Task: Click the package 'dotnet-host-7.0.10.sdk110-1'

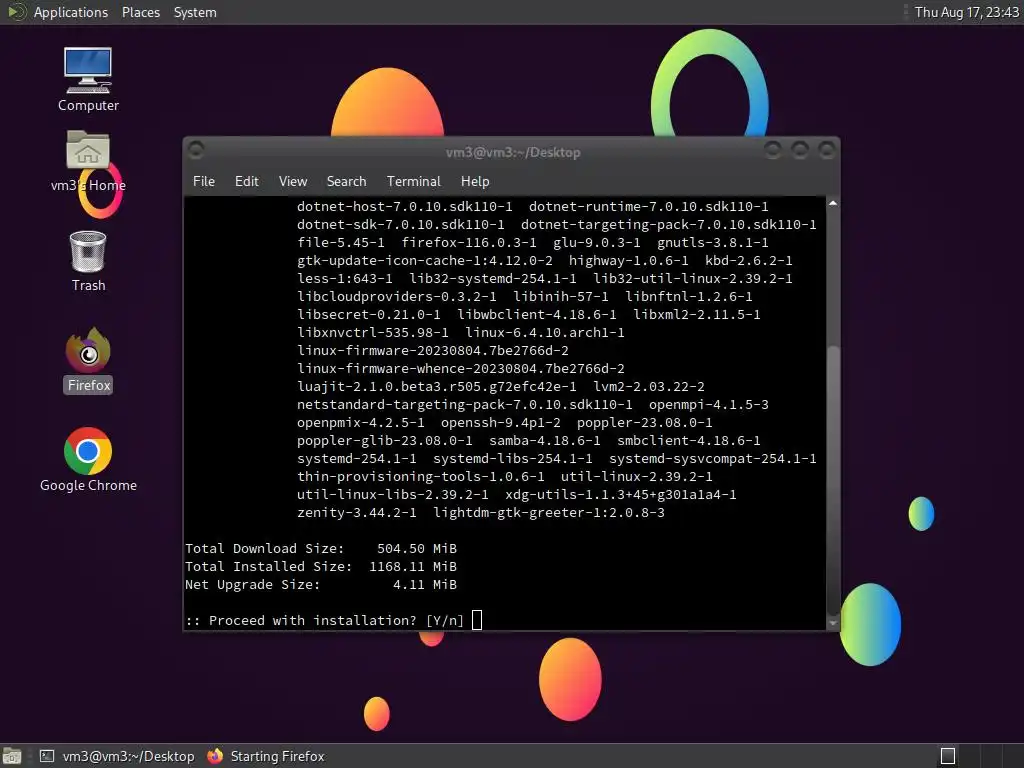Action: [405, 206]
